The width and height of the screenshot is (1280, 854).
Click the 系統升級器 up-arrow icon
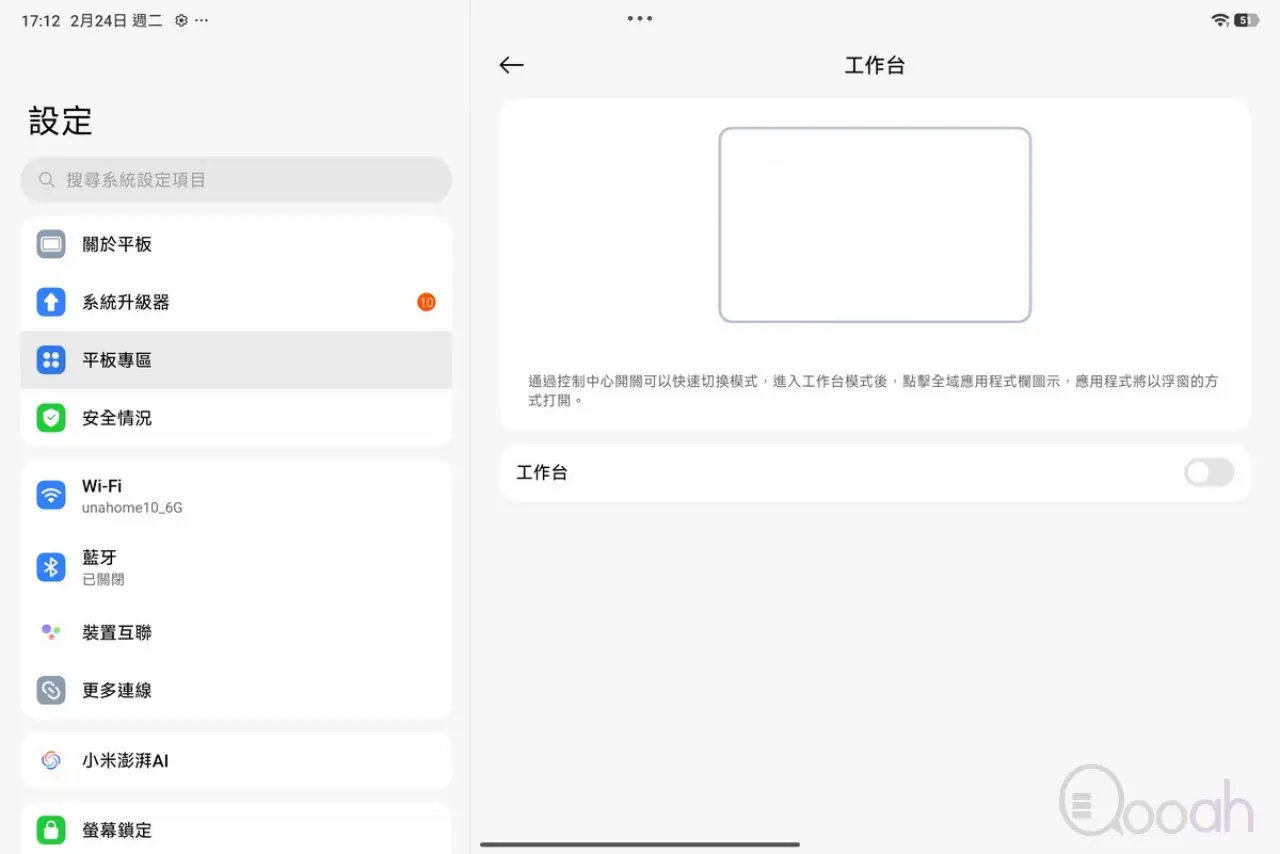tap(51, 302)
